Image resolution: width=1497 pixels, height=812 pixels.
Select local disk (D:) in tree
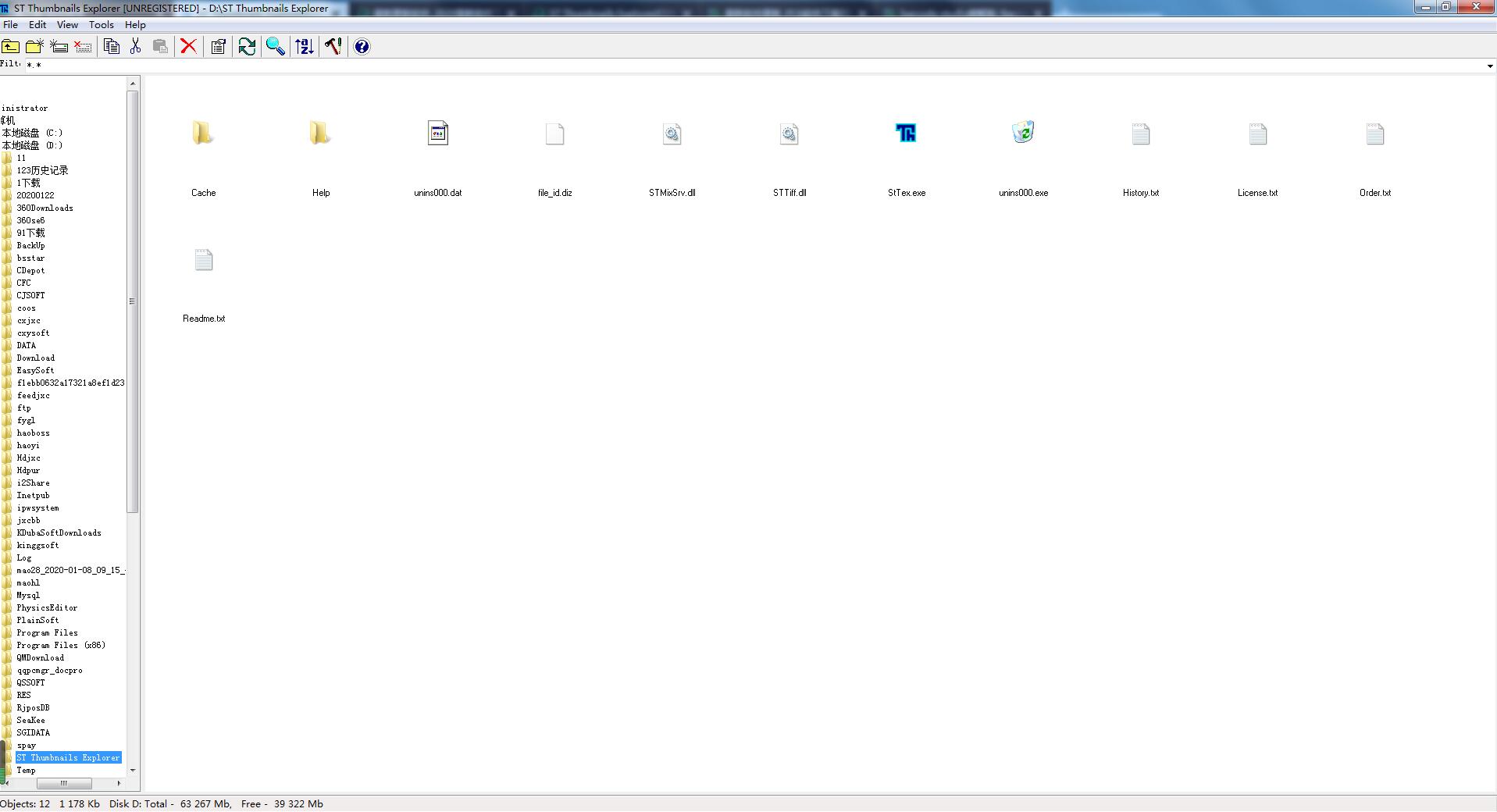pyautogui.click(x=32, y=146)
